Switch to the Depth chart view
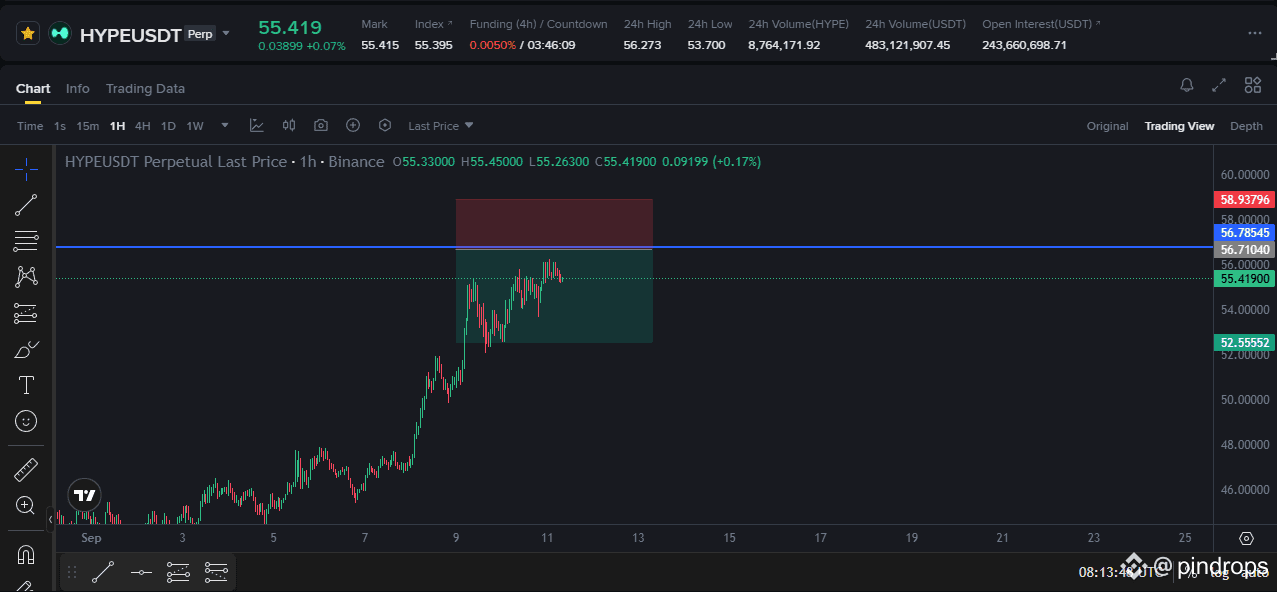The height and width of the screenshot is (592, 1277). [x=1247, y=126]
